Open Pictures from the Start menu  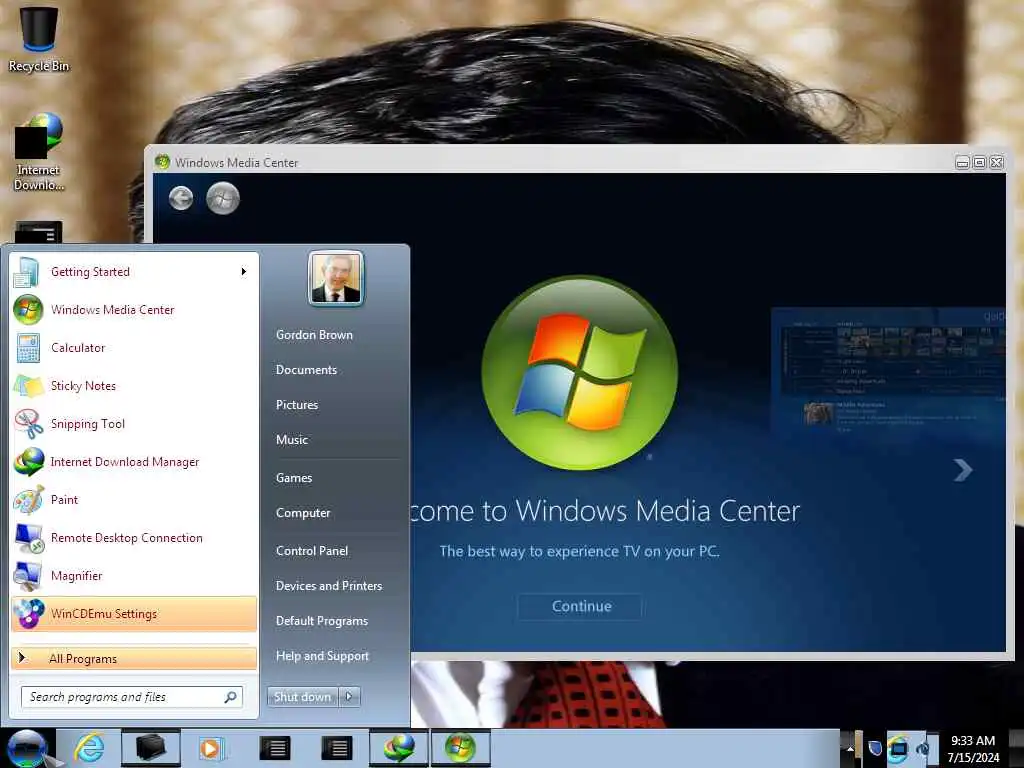[296, 405]
